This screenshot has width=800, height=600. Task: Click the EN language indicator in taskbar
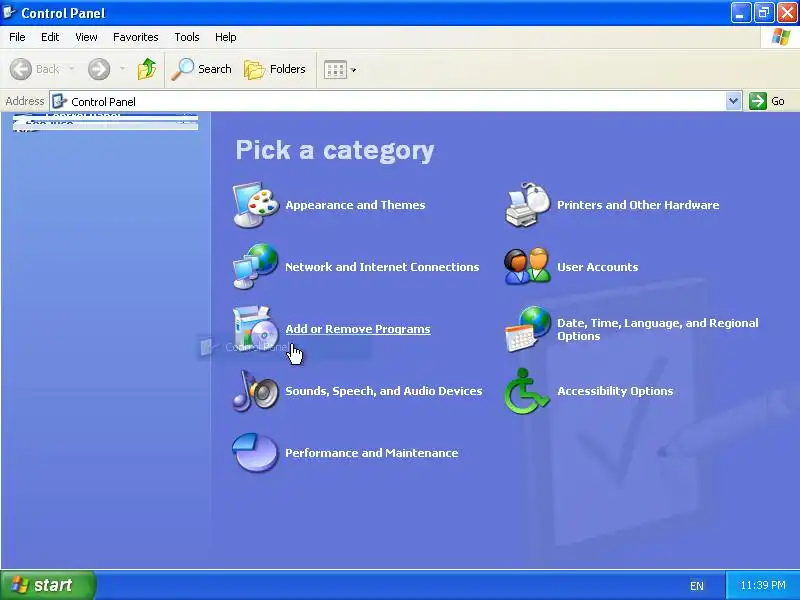[x=696, y=586]
